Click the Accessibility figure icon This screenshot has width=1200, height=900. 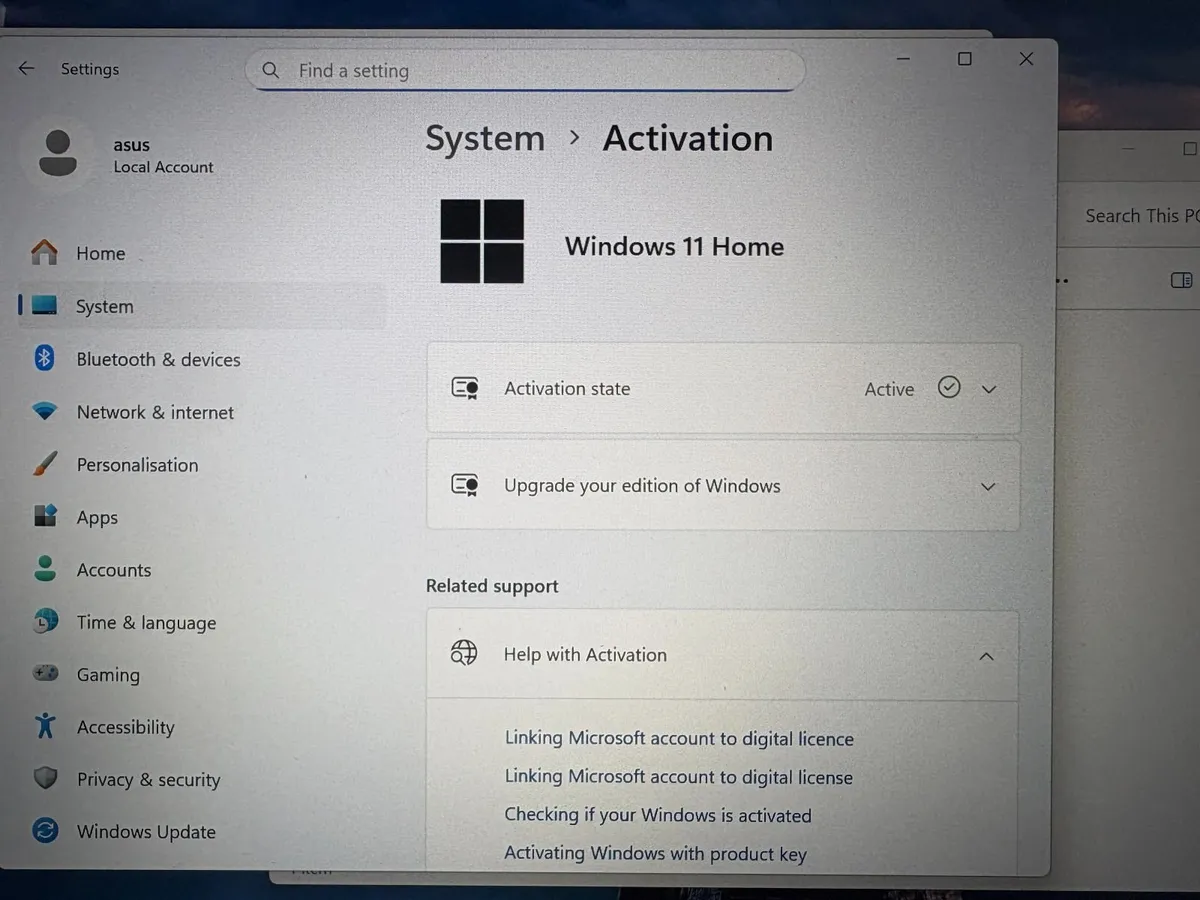click(45, 726)
